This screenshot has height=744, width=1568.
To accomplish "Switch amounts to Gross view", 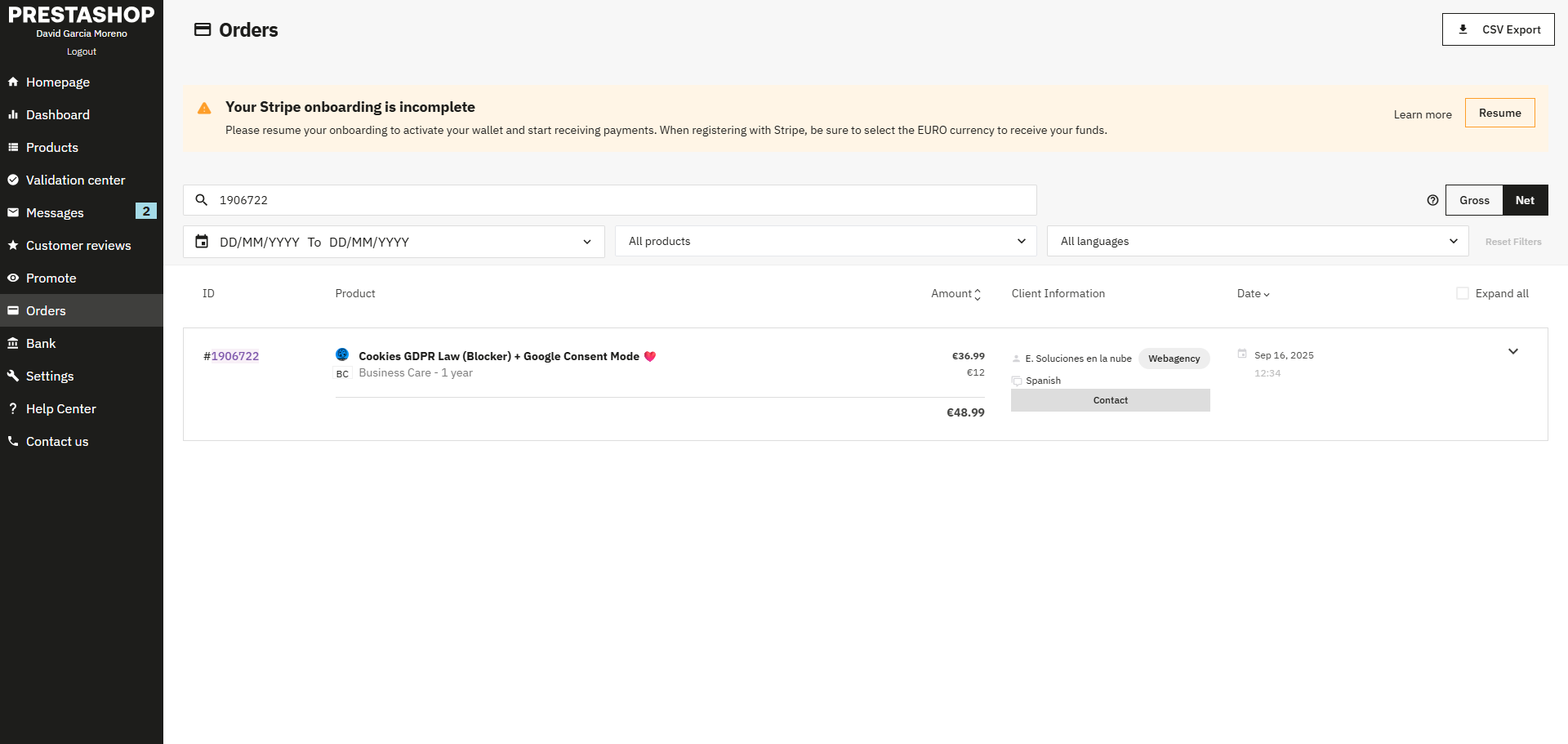I will 1474,200.
